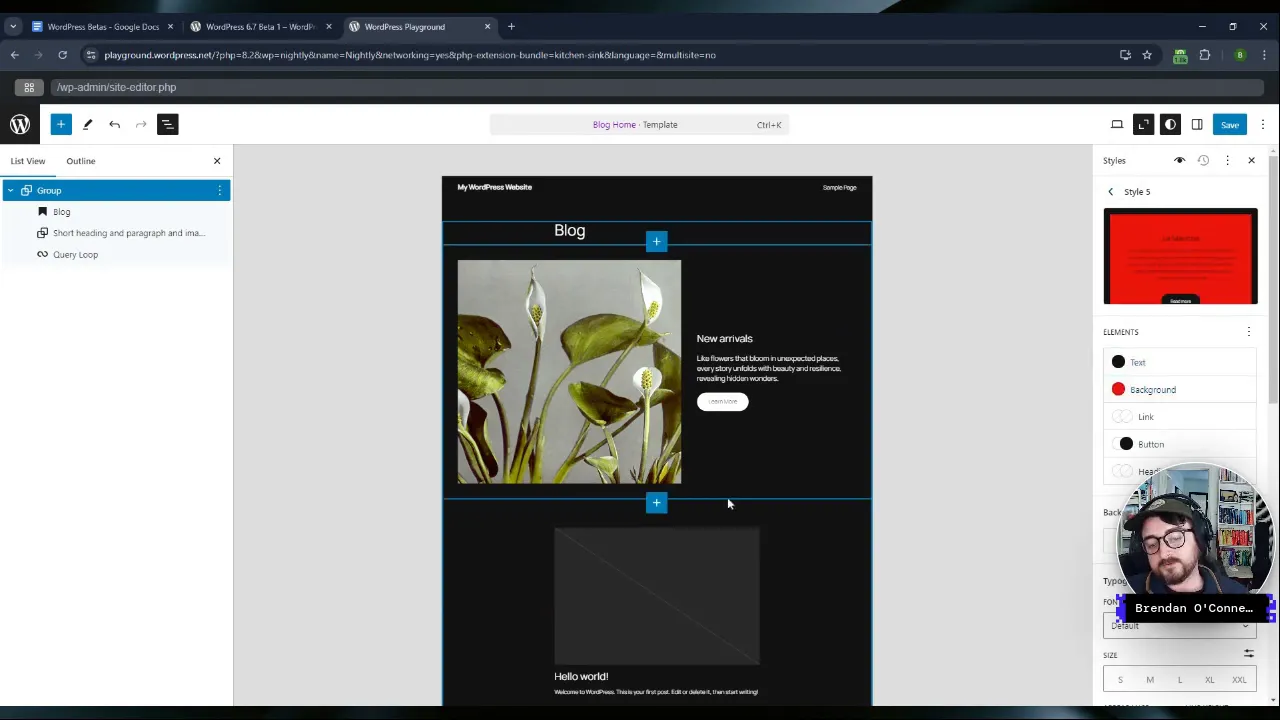Image resolution: width=1280 pixels, height=720 pixels.
Task: Bookmark this page with star icon
Action: click(x=1147, y=55)
